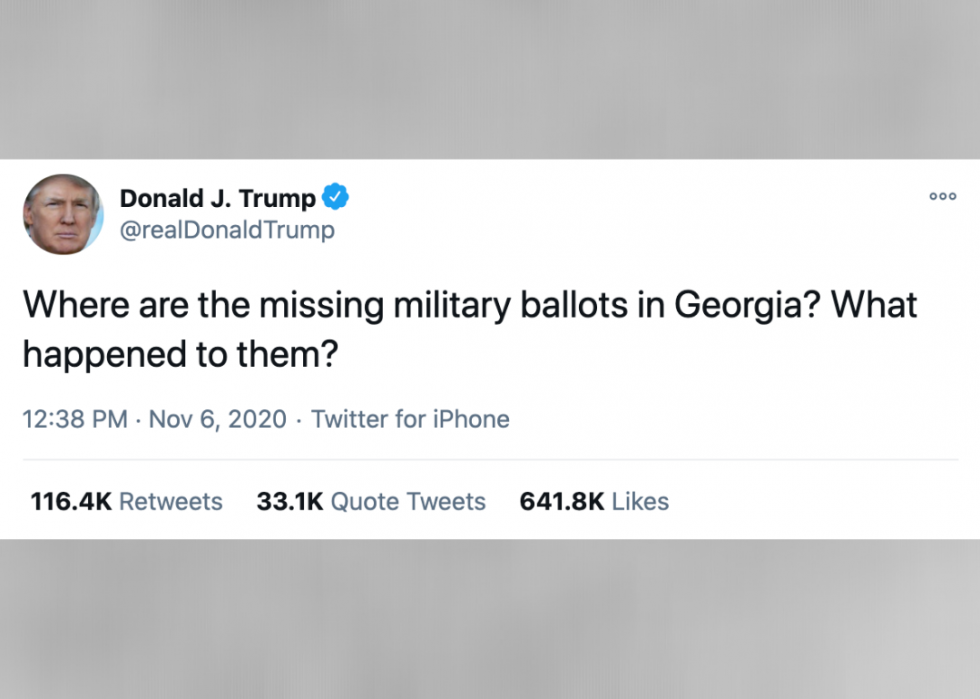980x699 pixels.
Task: Click the divider line above tweet stats
Action: coord(490,460)
